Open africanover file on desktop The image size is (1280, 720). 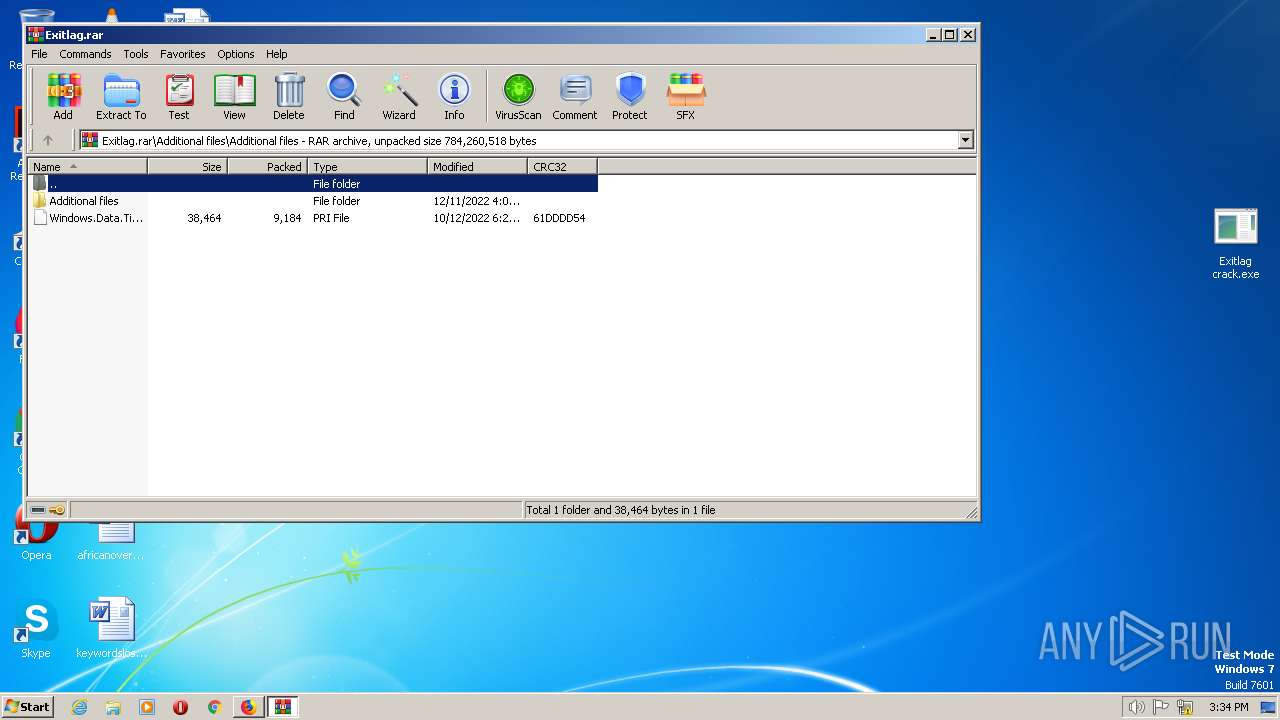click(x=111, y=540)
